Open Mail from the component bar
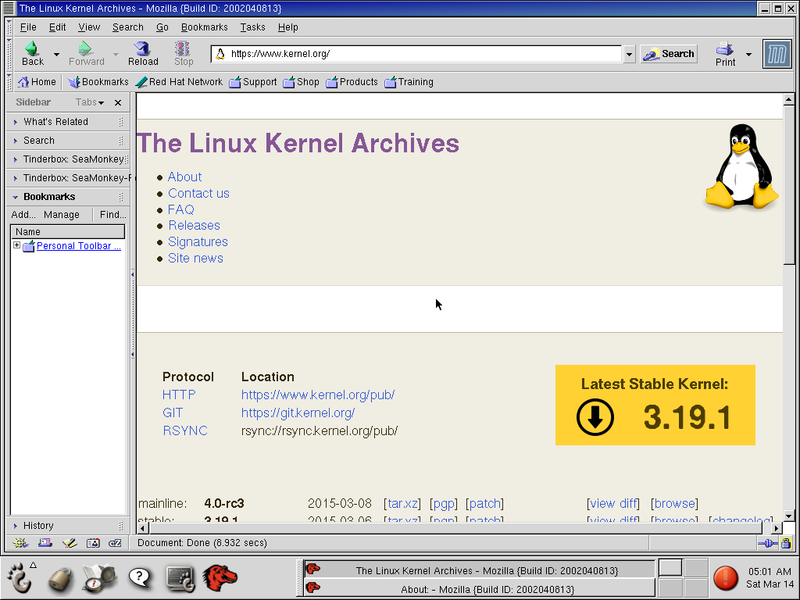The width and height of the screenshot is (800, 600). click(x=45, y=543)
